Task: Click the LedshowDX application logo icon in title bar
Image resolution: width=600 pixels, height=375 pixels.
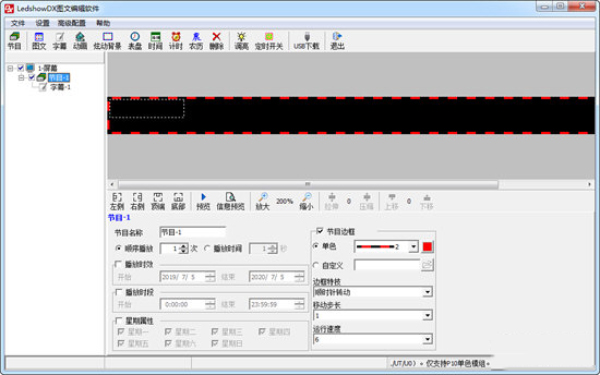Action: click(x=9, y=8)
